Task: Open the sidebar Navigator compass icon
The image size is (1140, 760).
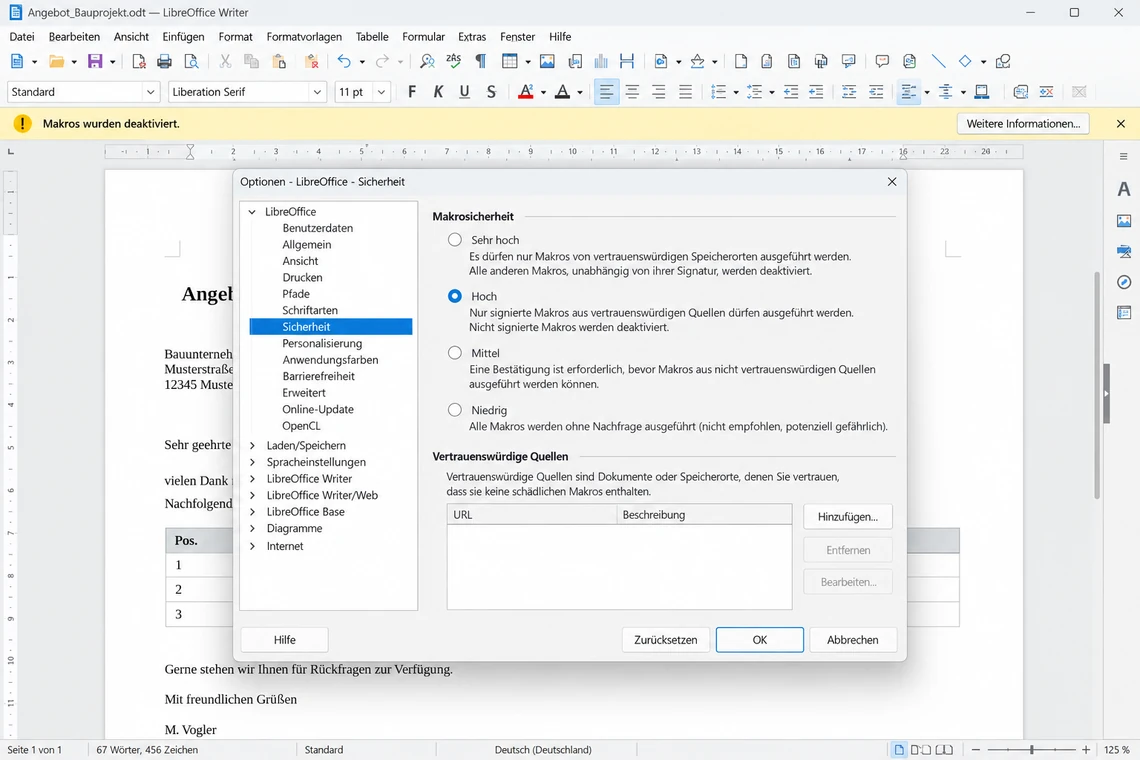Action: pyautogui.click(x=1124, y=282)
